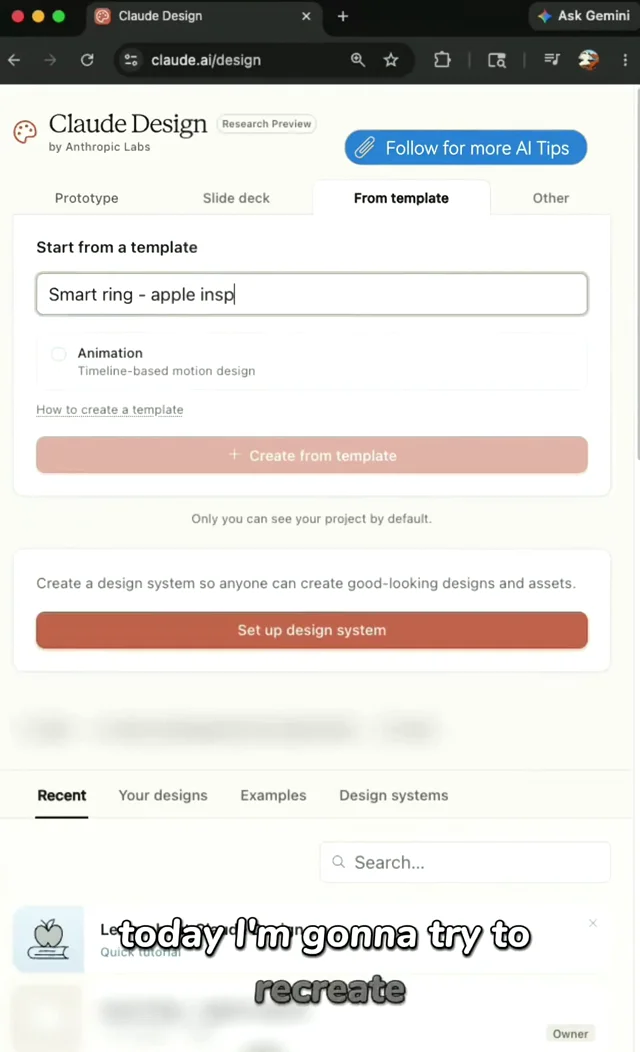Select the Examples tab

273,795
